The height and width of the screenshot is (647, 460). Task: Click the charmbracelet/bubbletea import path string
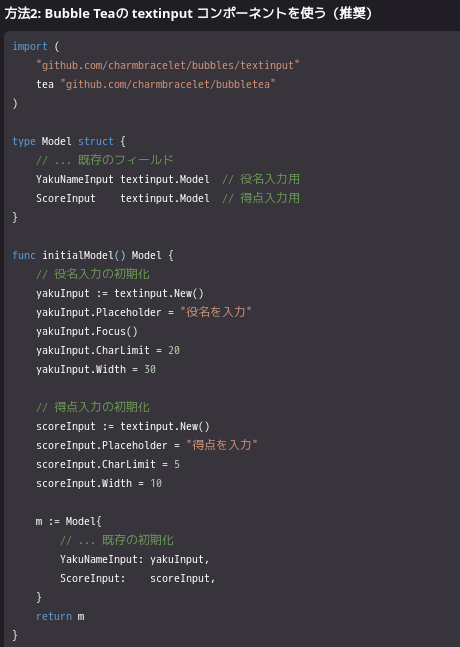[x=168, y=84]
